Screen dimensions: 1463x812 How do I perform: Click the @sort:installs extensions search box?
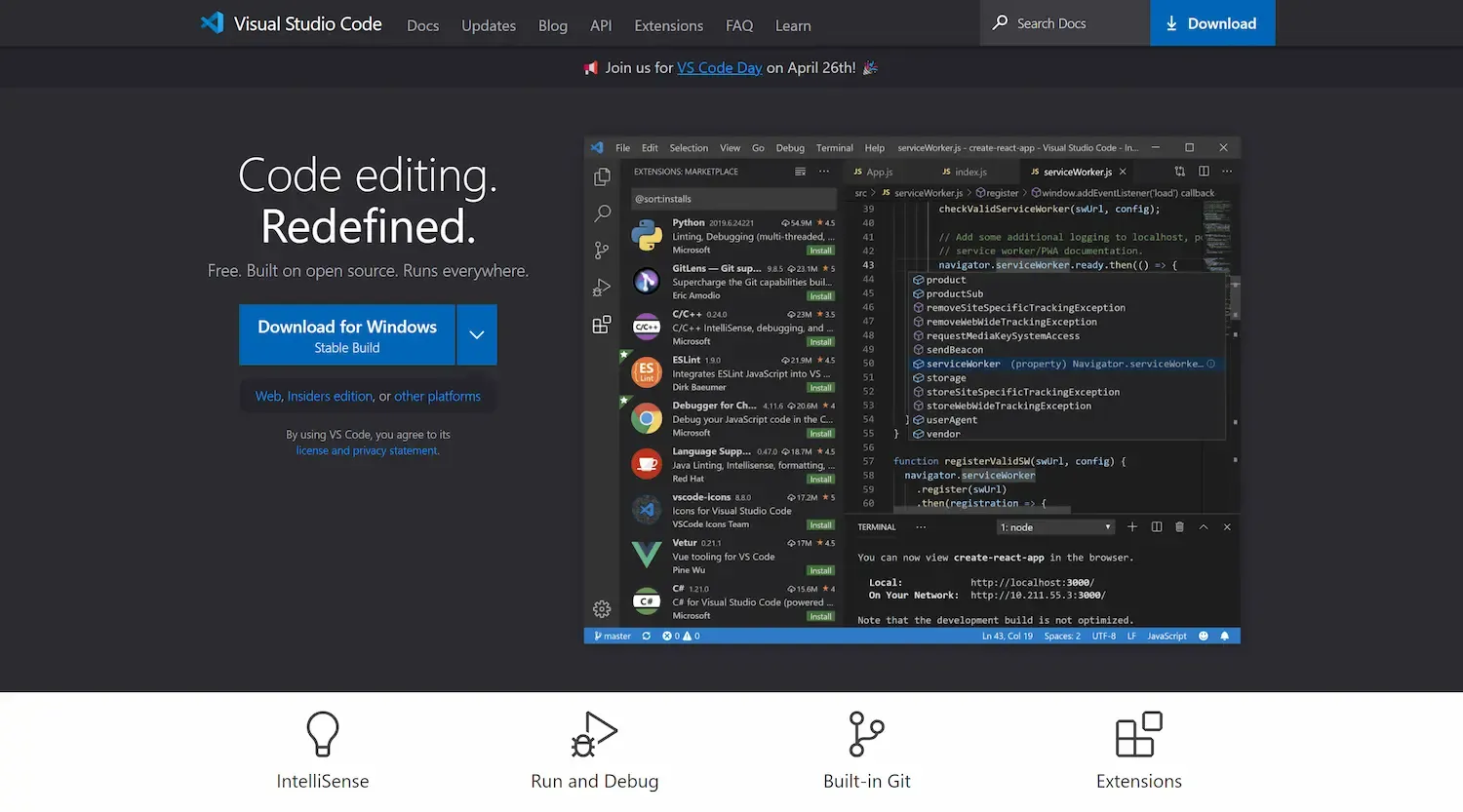(x=733, y=199)
